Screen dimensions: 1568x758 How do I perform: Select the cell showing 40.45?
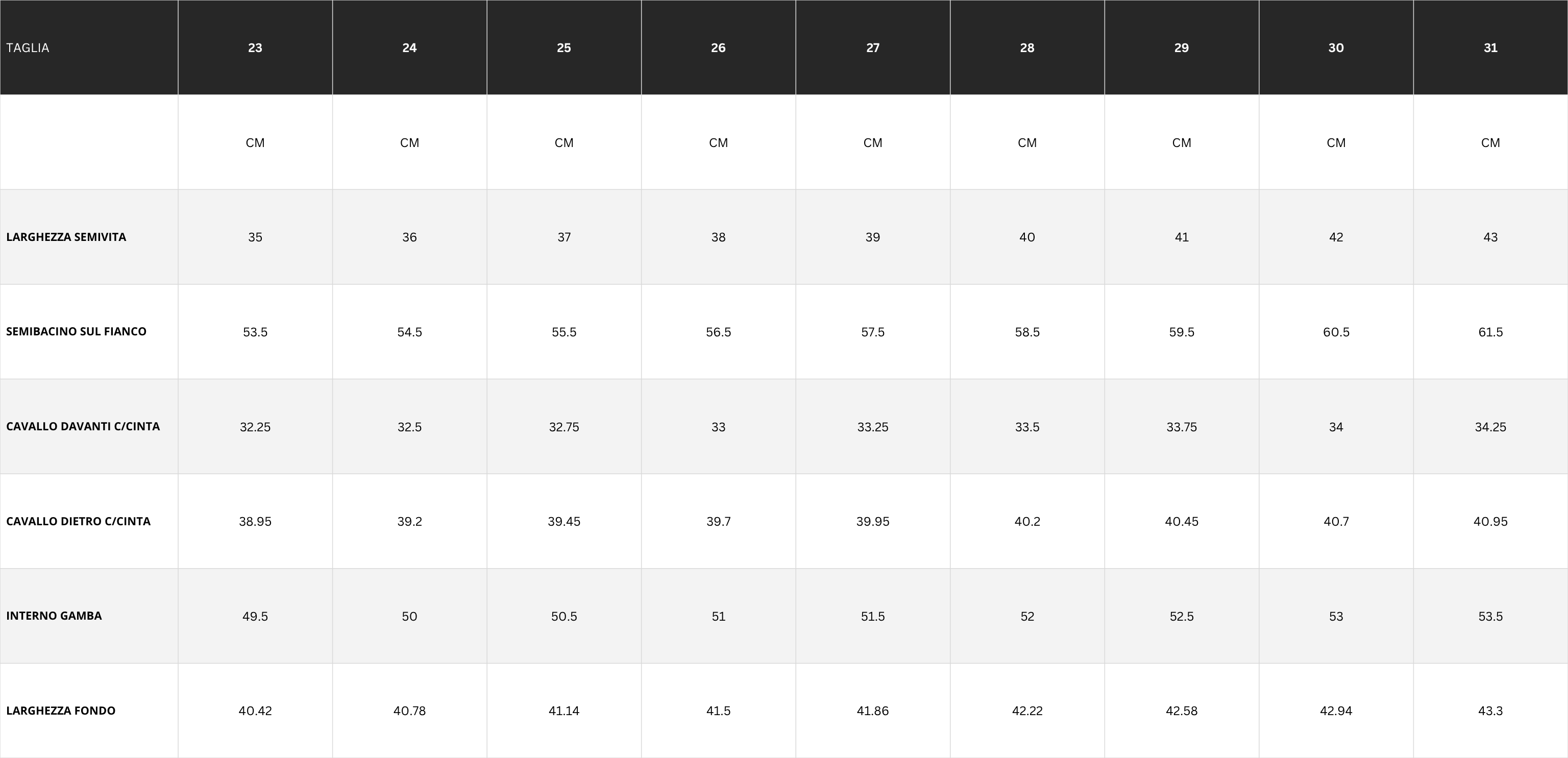(1182, 521)
